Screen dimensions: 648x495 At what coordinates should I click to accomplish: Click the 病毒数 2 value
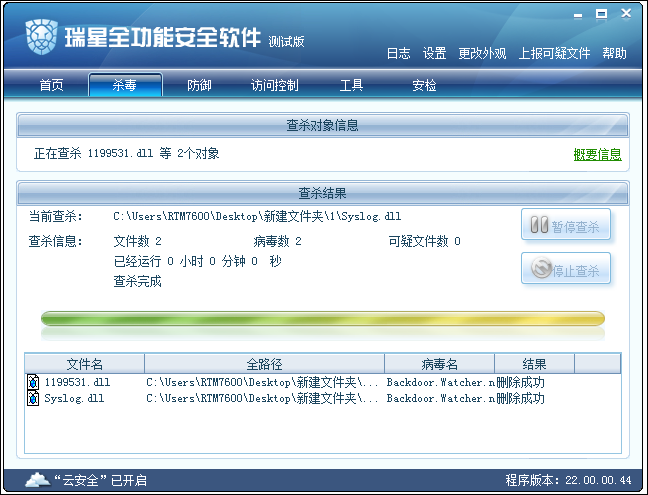tap(277, 241)
